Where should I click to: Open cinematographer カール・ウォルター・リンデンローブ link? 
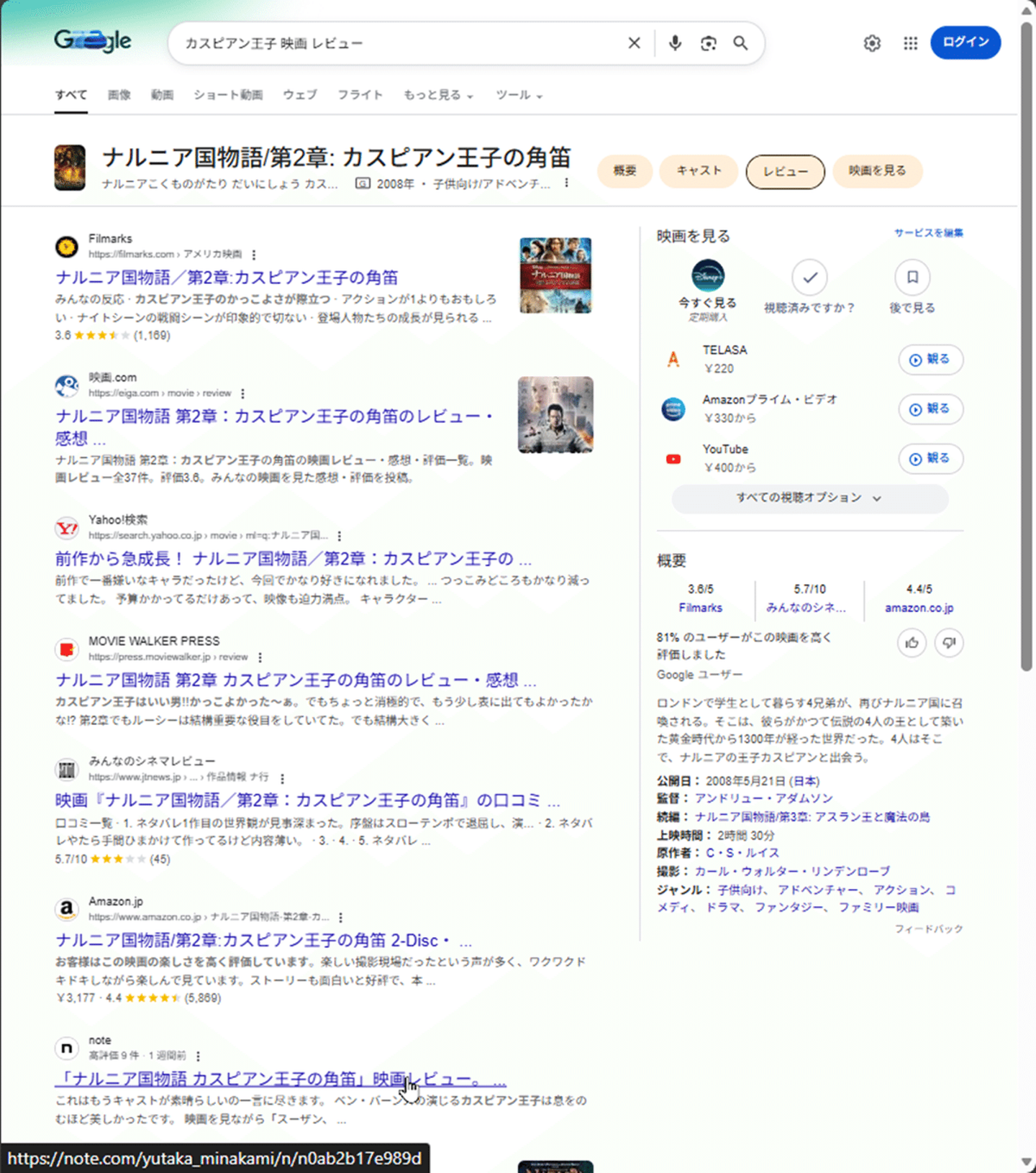tap(792, 872)
